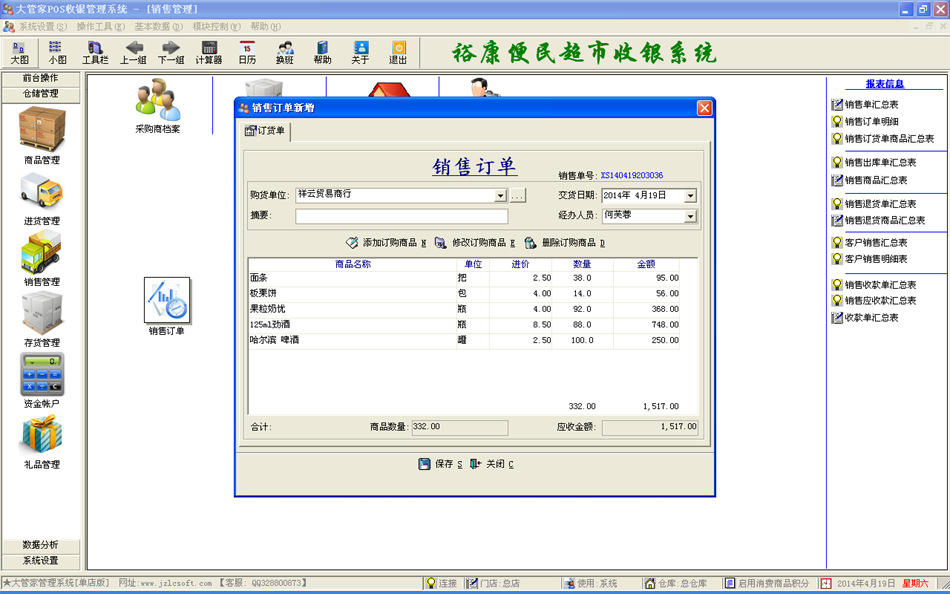The width and height of the screenshot is (950, 594).
Task: Click the 换班 shift change icon
Action: point(285,53)
